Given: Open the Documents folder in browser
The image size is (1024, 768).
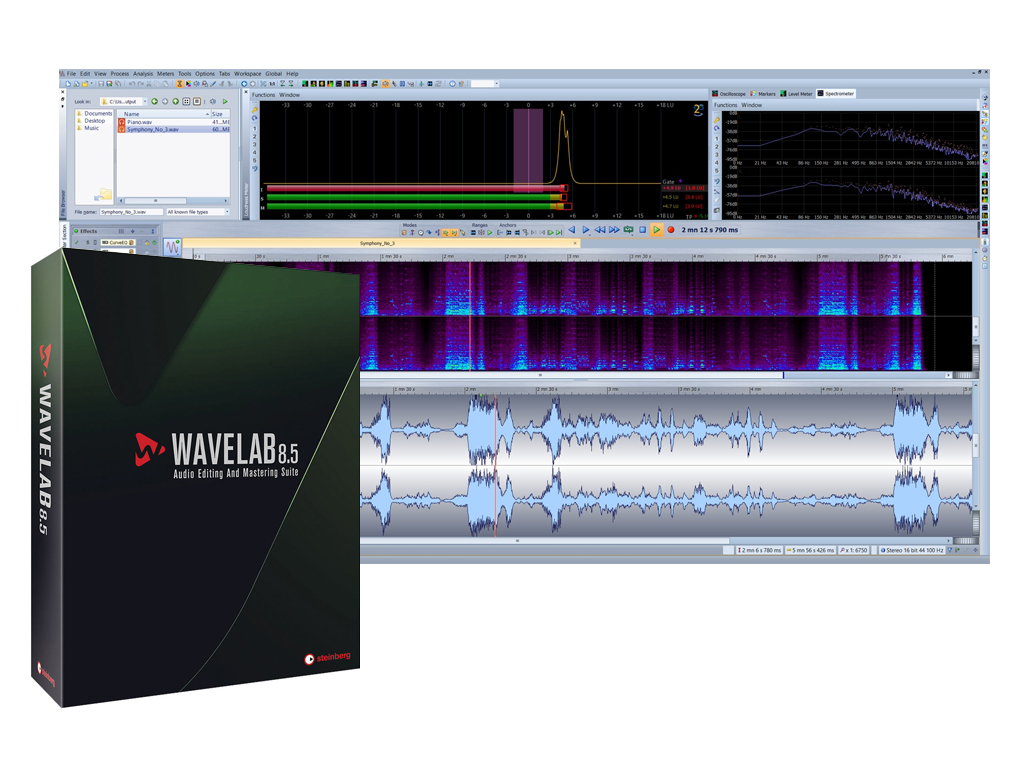Looking at the screenshot, I should pos(98,114).
